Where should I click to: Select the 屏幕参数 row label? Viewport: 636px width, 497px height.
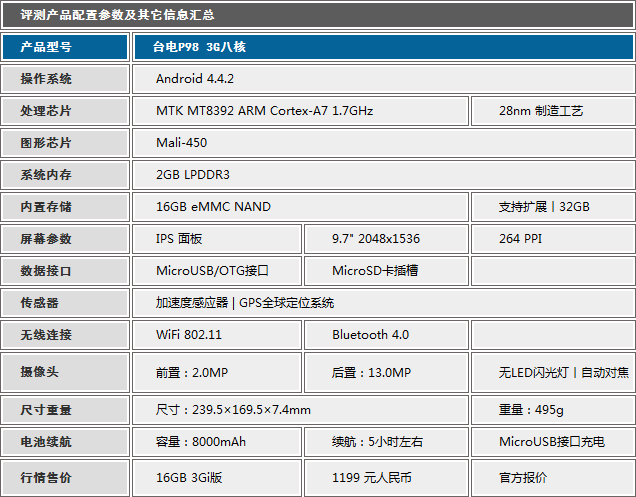[x=65, y=239]
